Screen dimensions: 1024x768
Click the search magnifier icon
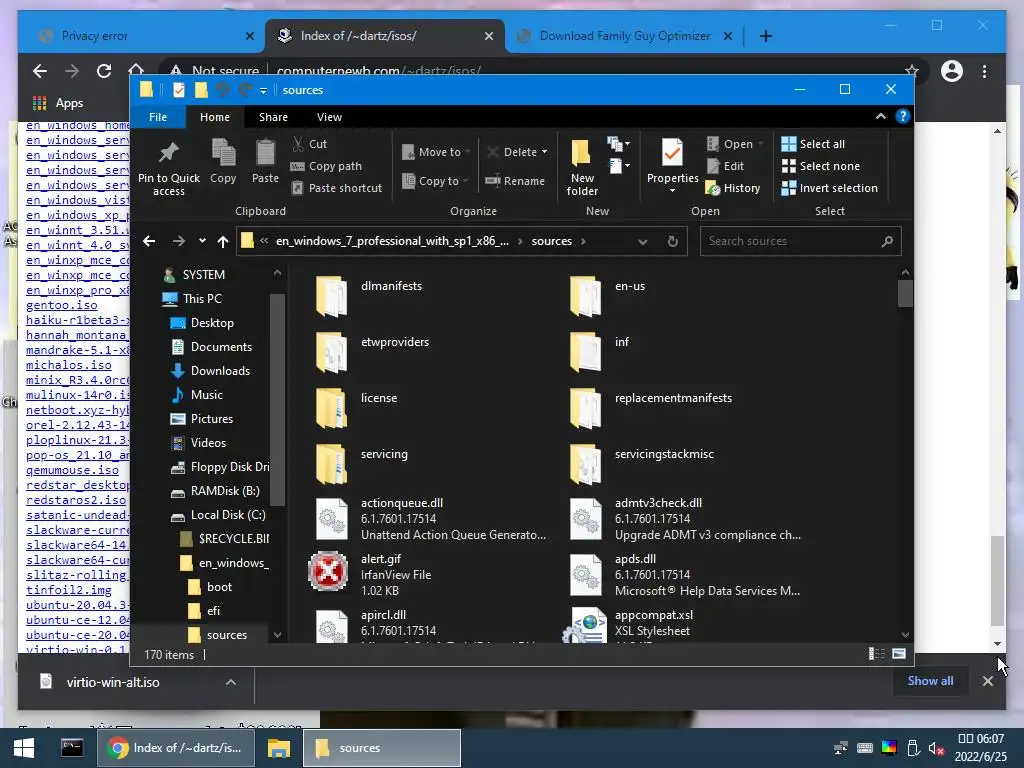[887, 241]
